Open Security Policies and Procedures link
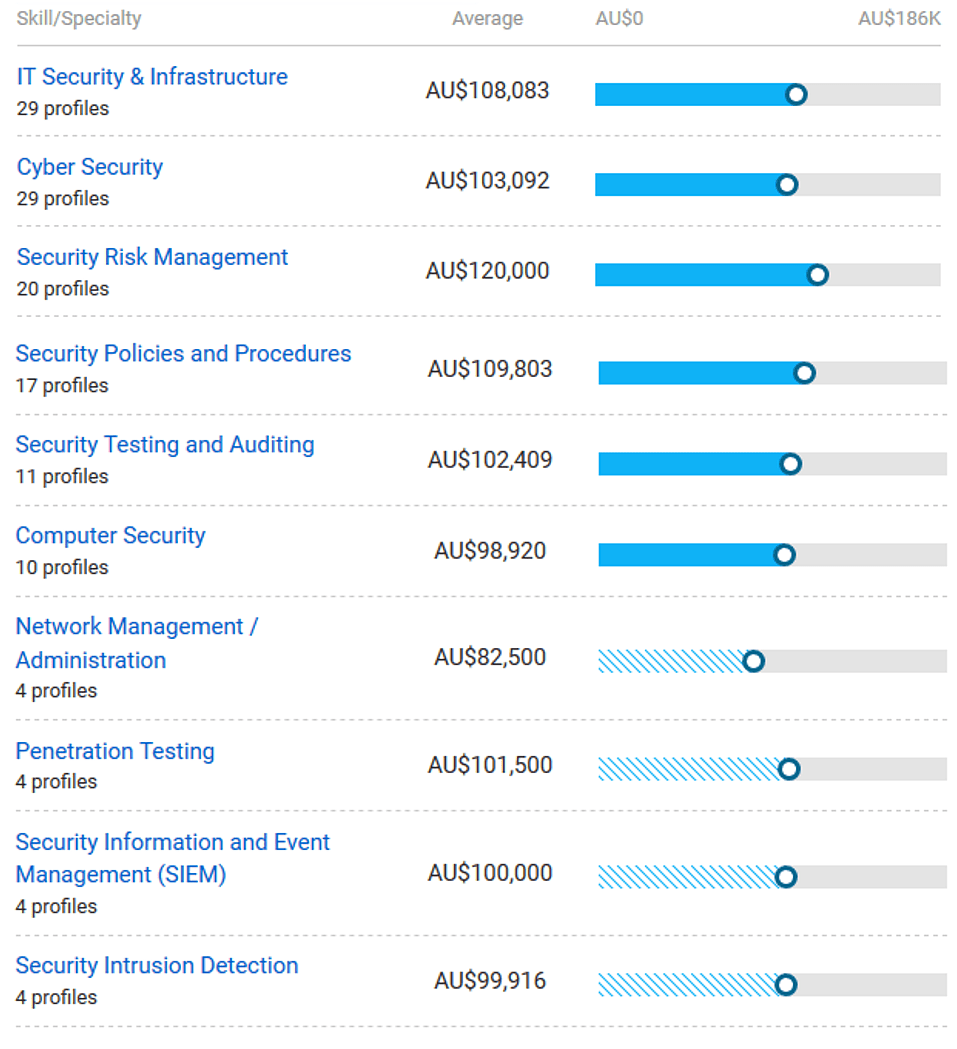Viewport: 957px width, 1049px height. point(183,354)
